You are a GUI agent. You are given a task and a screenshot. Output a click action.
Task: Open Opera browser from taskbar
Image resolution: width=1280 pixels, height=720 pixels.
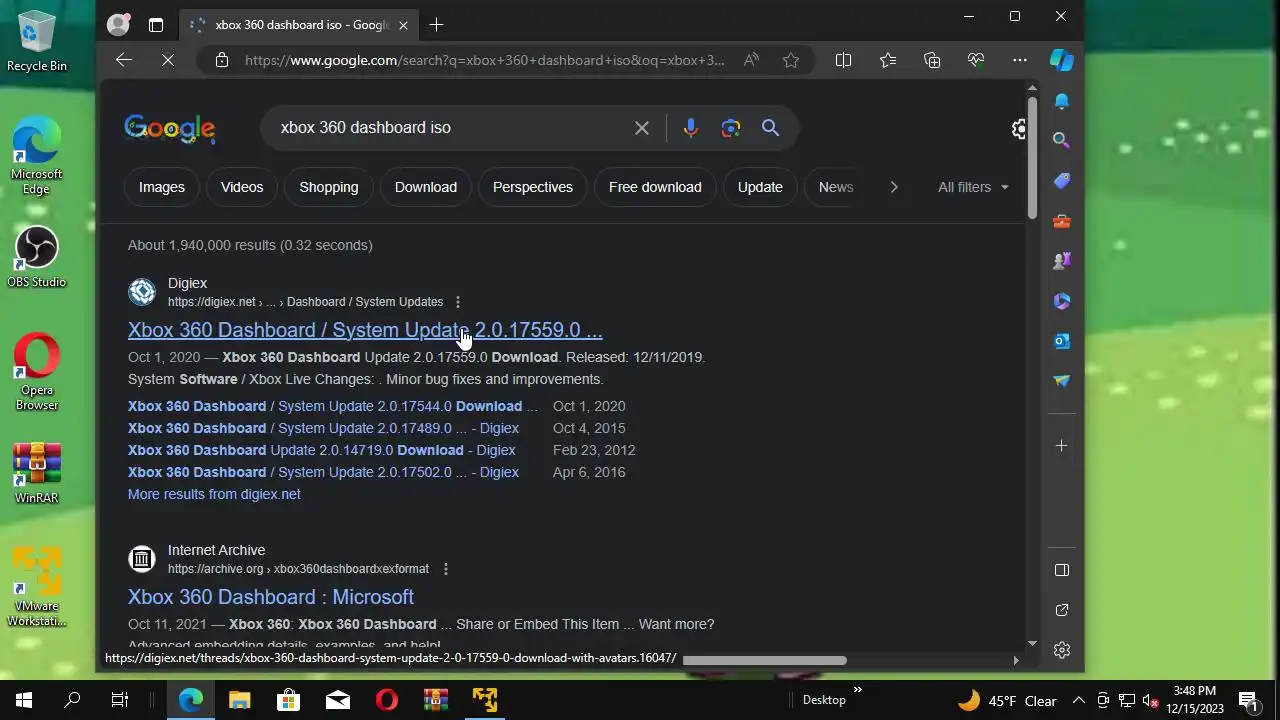point(387,700)
